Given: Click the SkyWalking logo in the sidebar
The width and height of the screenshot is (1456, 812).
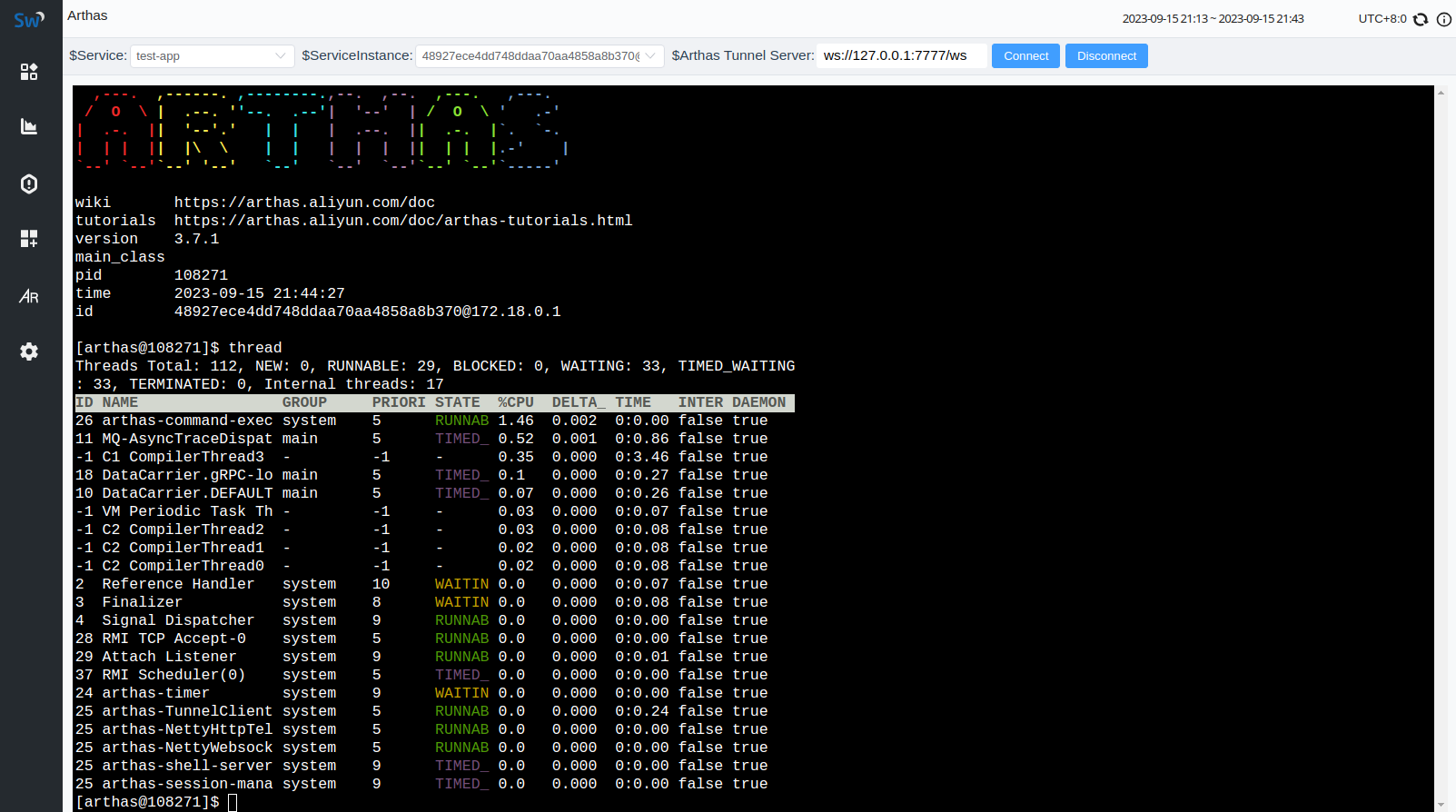Looking at the screenshot, I should click(29, 19).
